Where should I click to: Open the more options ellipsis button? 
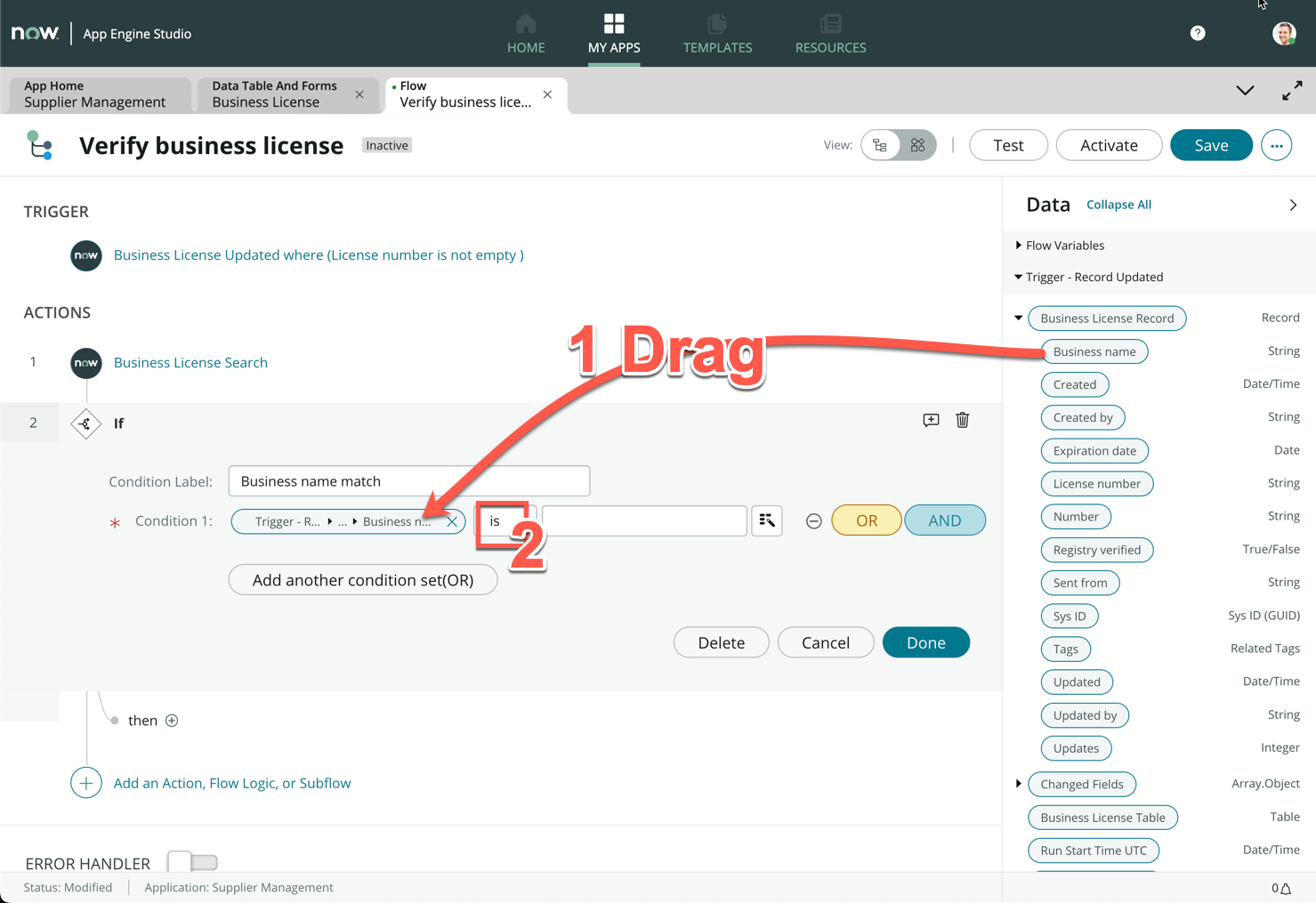pos(1276,145)
